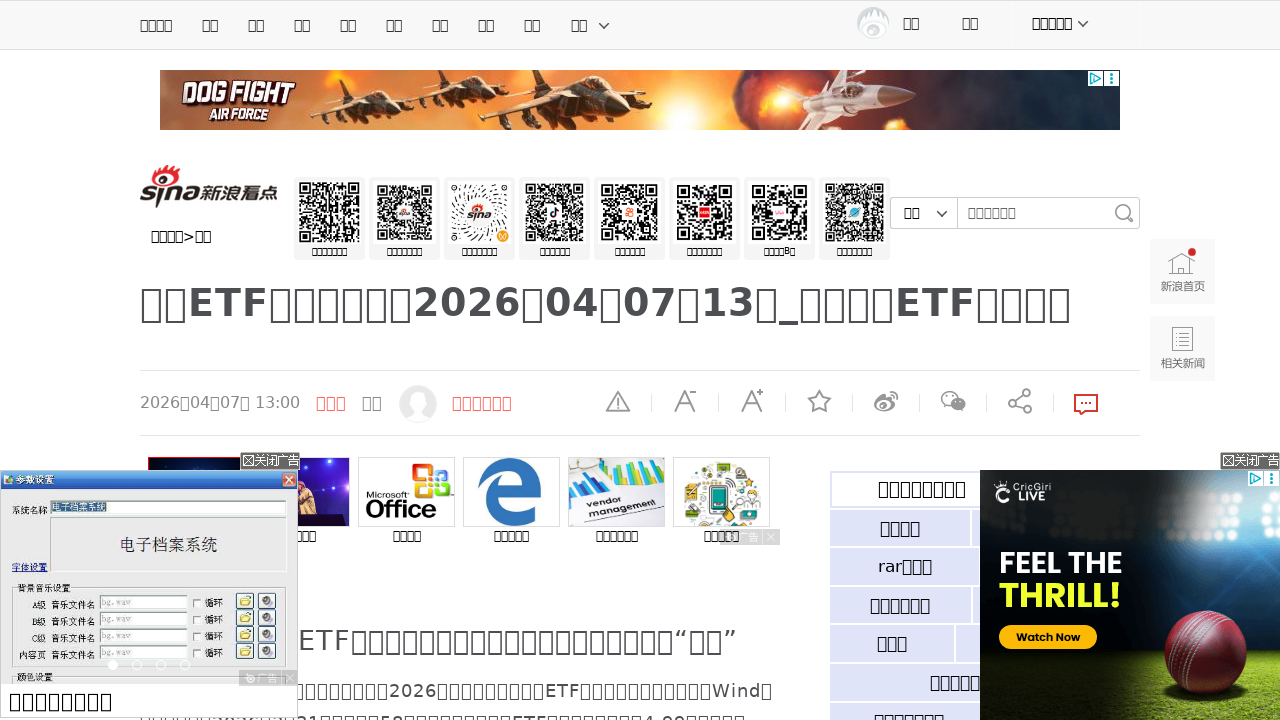Enable 循环 checkbox for B级 music file

[x=196, y=619]
